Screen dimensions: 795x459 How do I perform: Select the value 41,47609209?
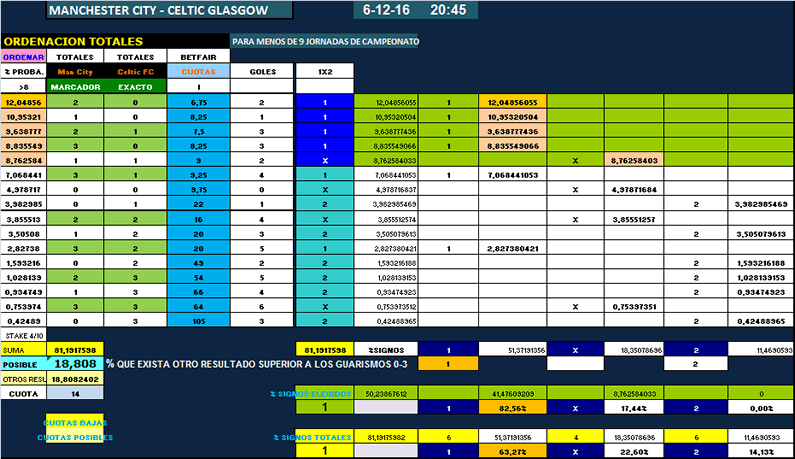coord(512,394)
